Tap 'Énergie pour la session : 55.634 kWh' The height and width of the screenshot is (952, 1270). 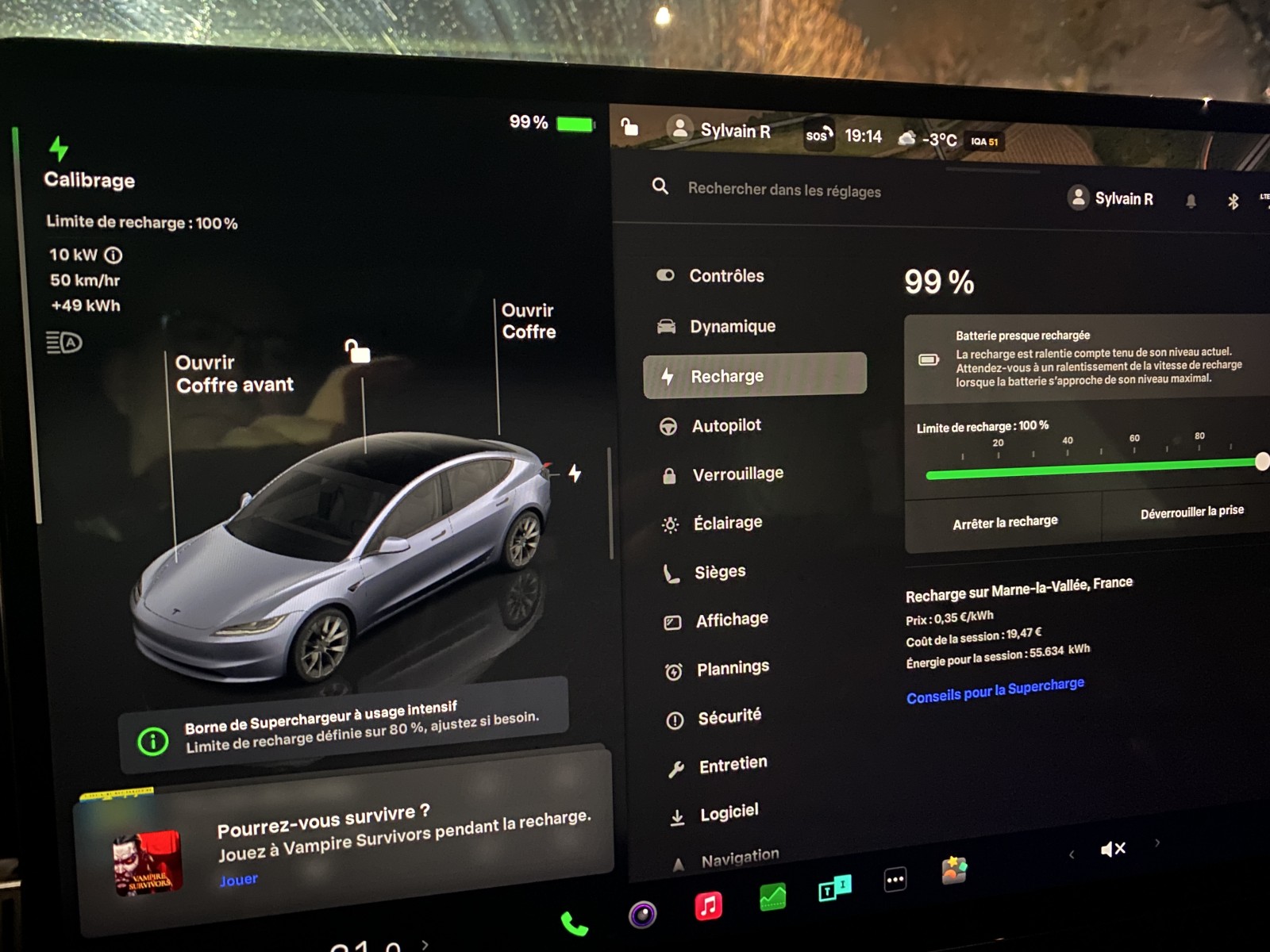[x=999, y=656]
